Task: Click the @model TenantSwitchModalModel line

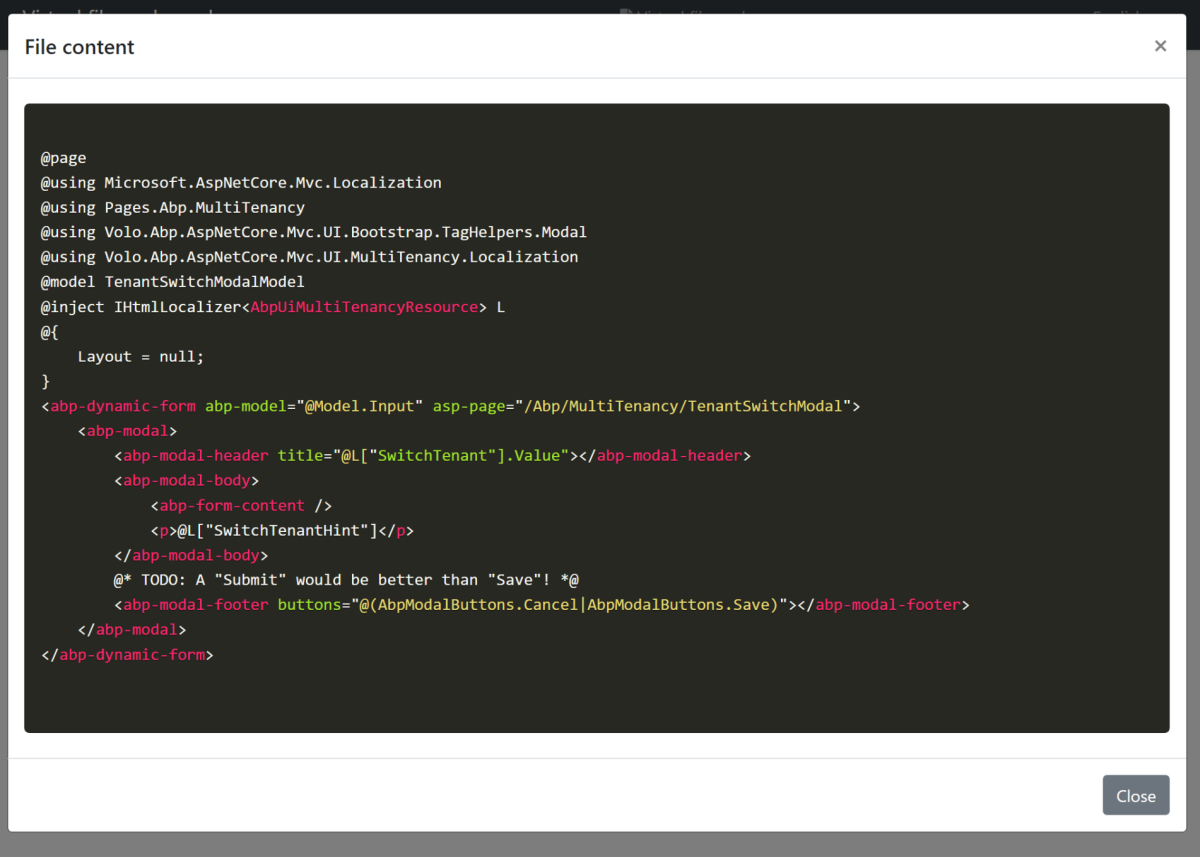Action: click(x=172, y=282)
